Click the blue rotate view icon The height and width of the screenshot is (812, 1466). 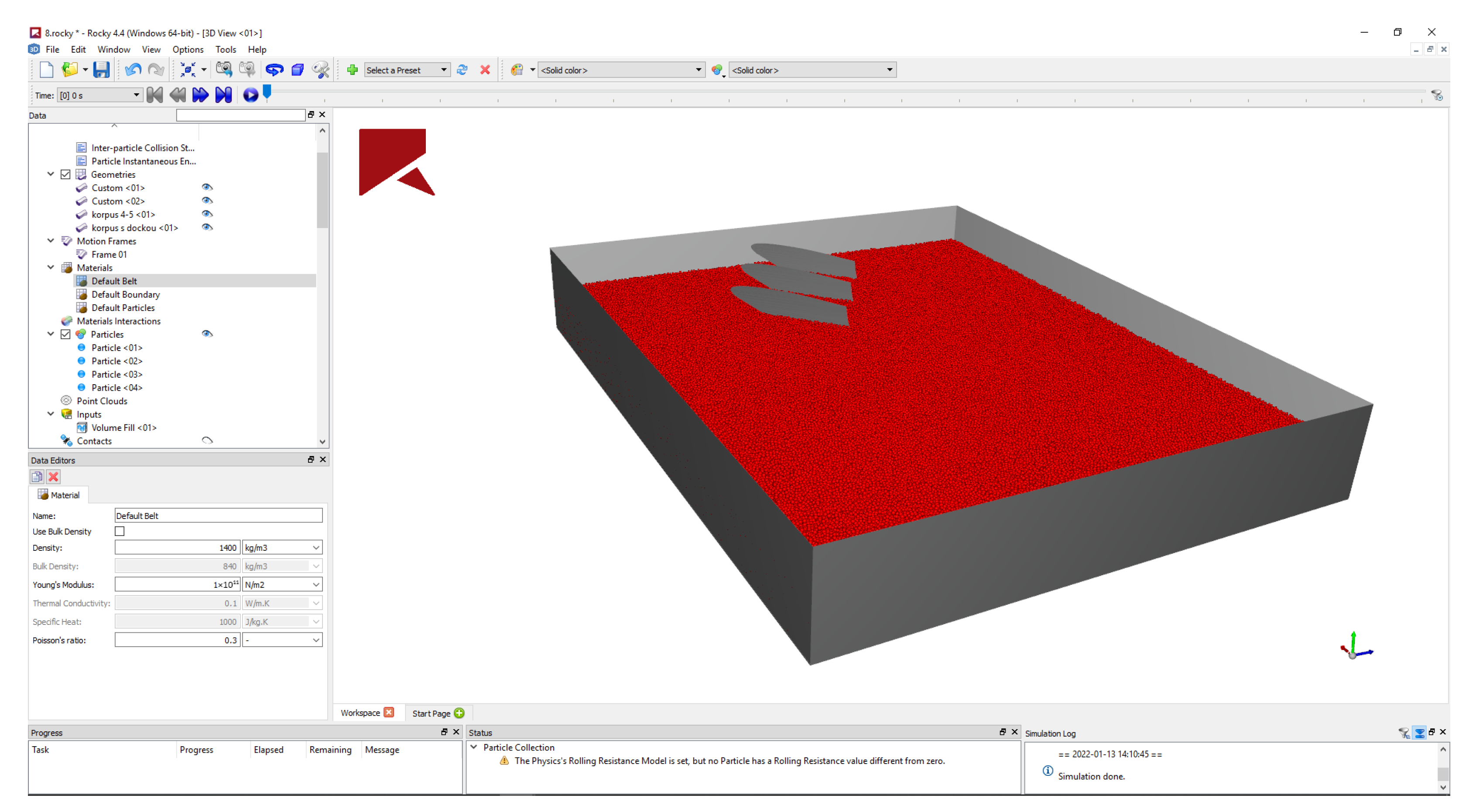click(x=274, y=70)
